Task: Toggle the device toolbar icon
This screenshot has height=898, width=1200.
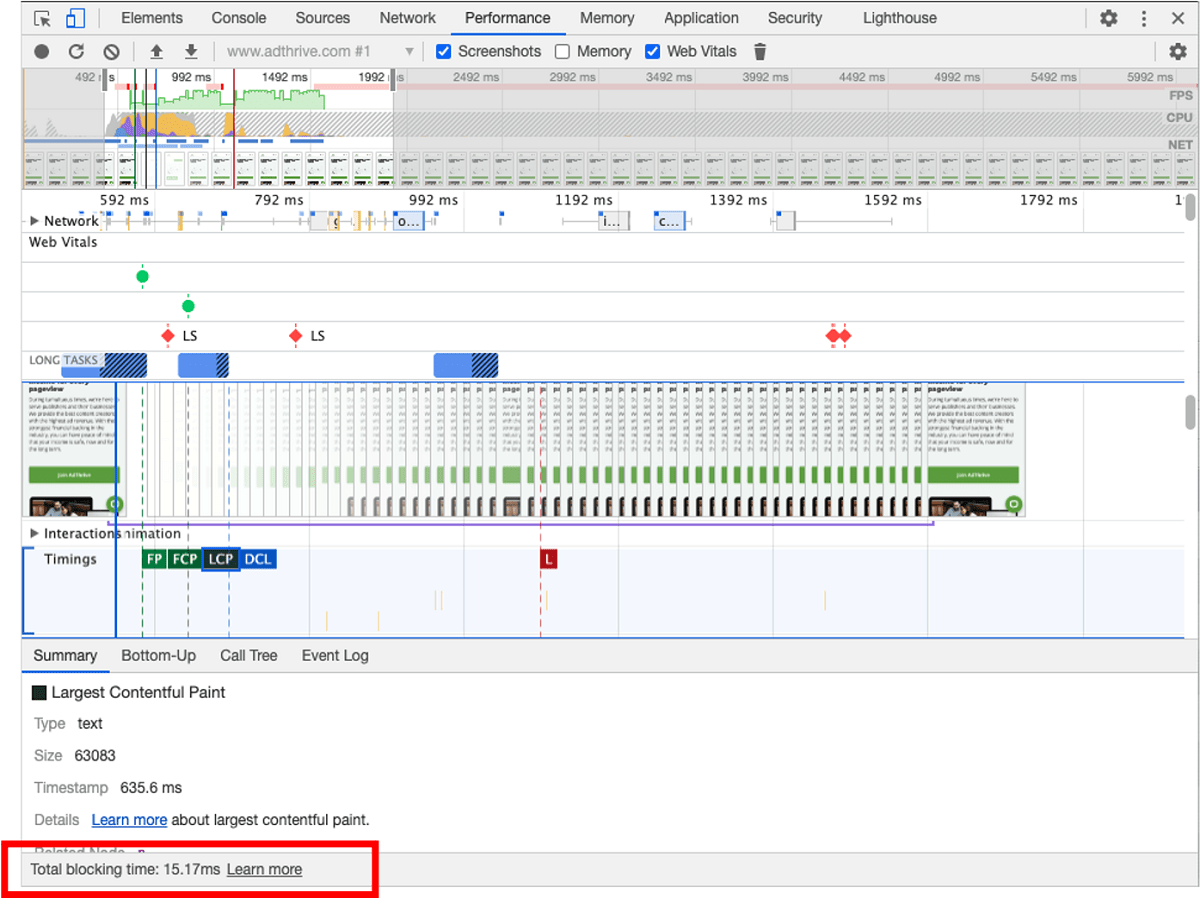Action: pyautogui.click(x=76, y=18)
